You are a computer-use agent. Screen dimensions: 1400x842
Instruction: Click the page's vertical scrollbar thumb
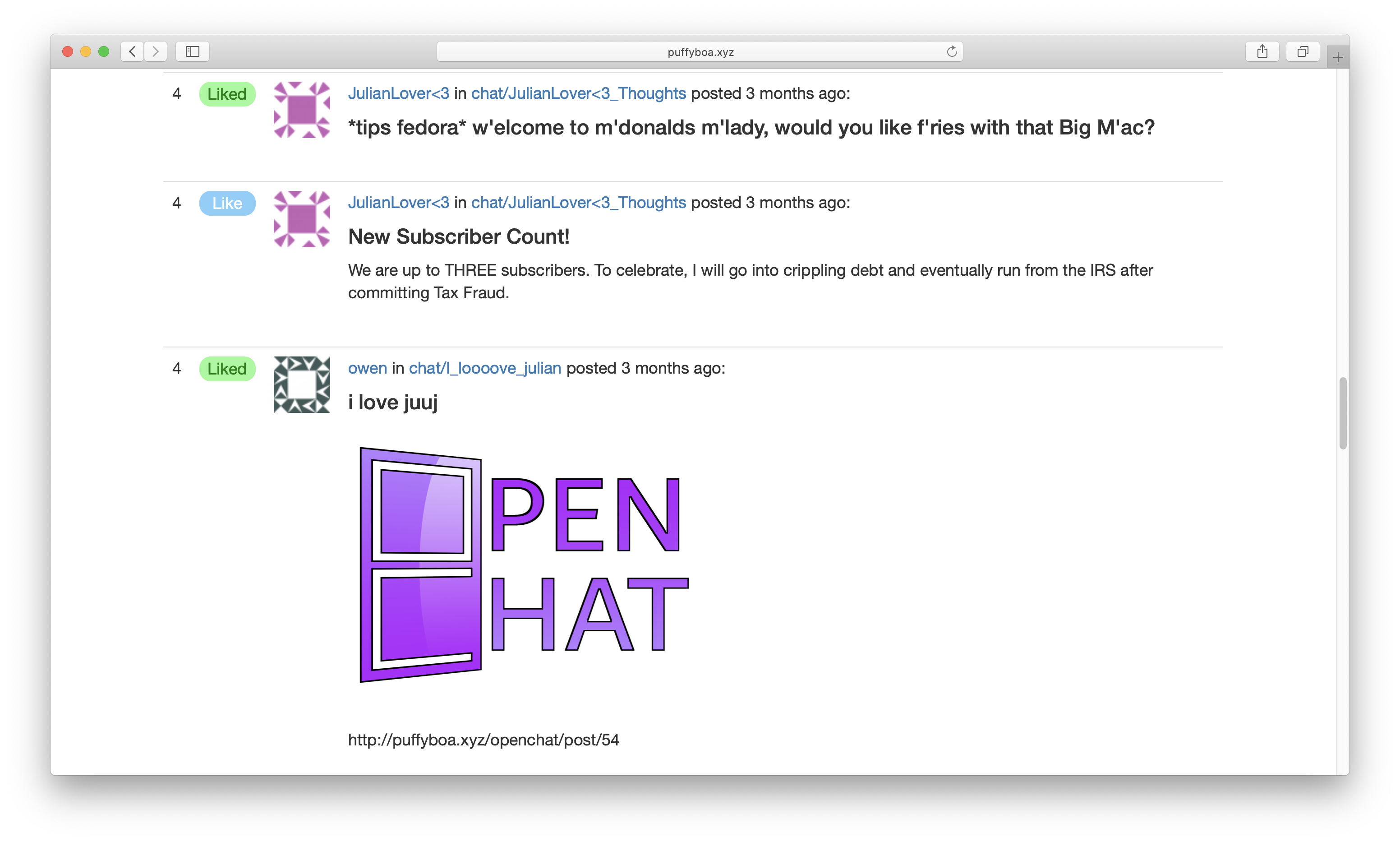point(1343,413)
